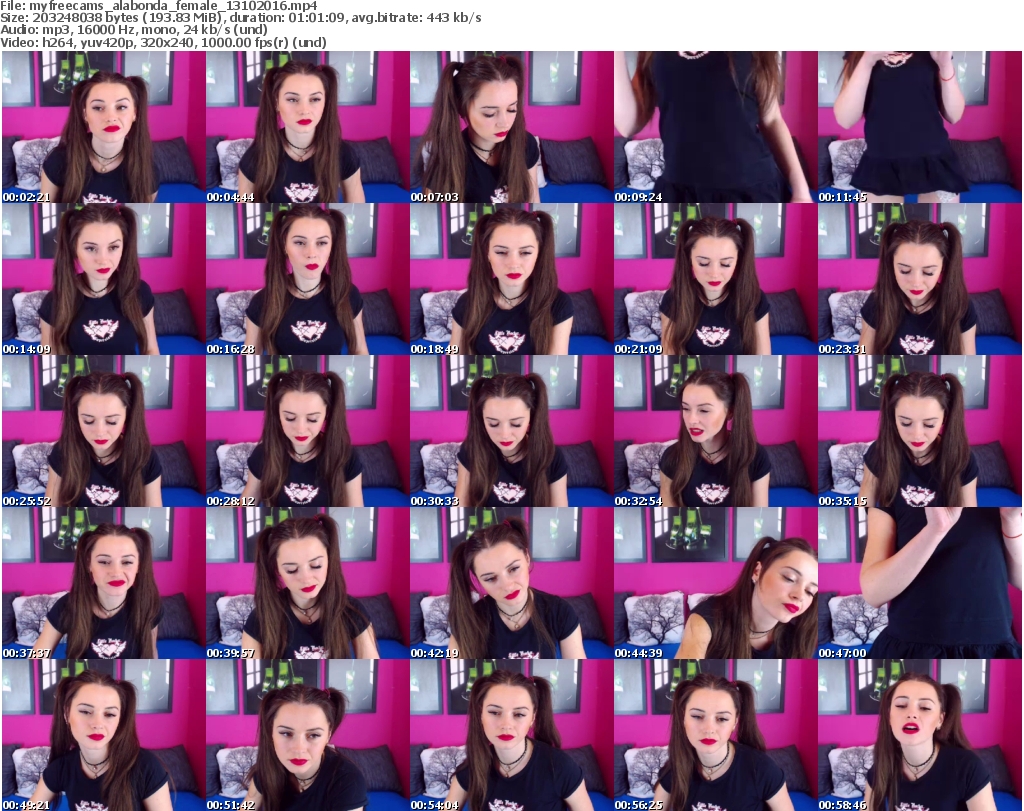Select thumbnail at 00:18:49
Image resolution: width=1024 pixels, height=811 pixels.
tap(511, 279)
